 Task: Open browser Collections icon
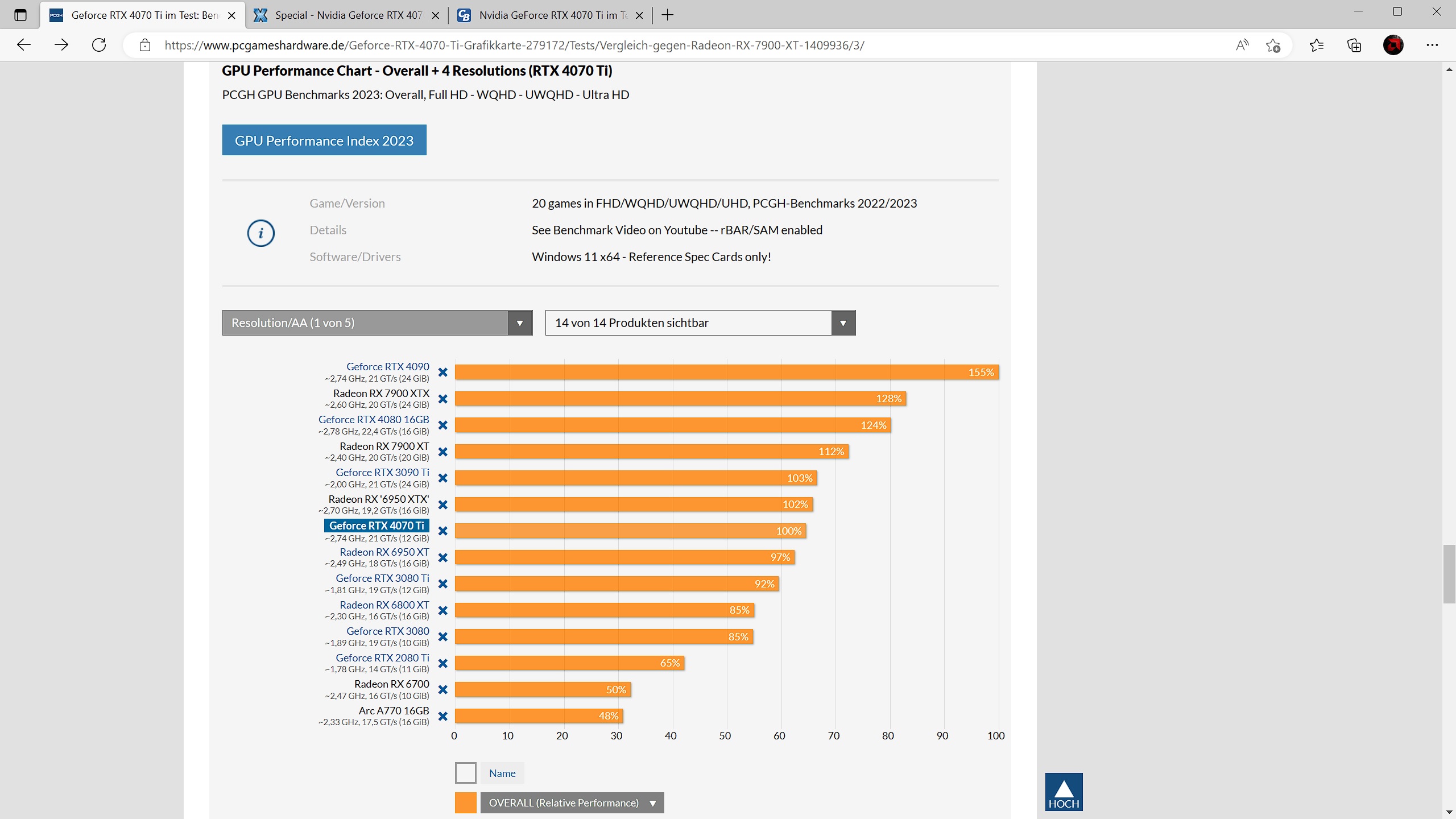click(x=1354, y=45)
